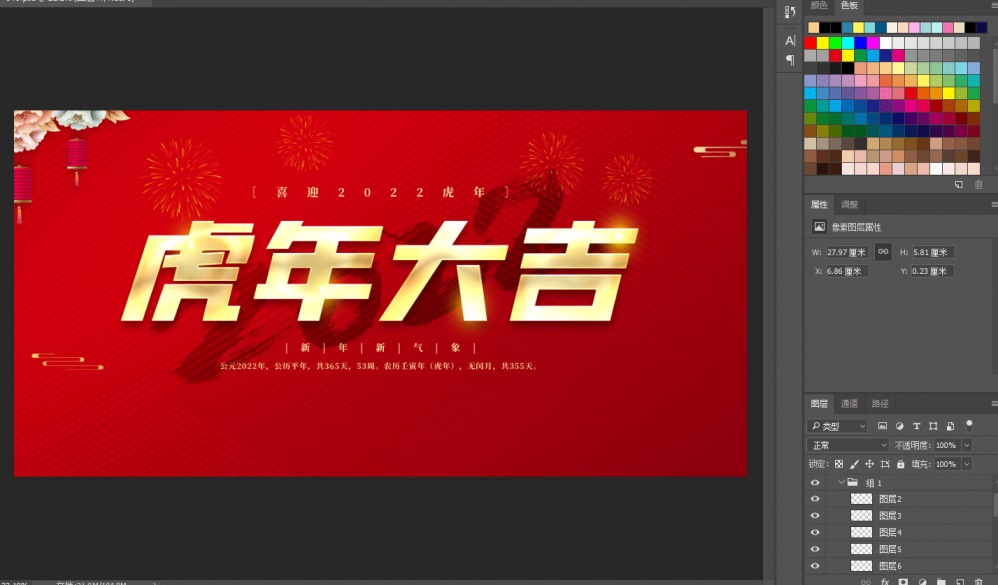Image resolution: width=998 pixels, height=585 pixels.
Task: Enable lock transparent pixels for the layer
Action: point(840,463)
